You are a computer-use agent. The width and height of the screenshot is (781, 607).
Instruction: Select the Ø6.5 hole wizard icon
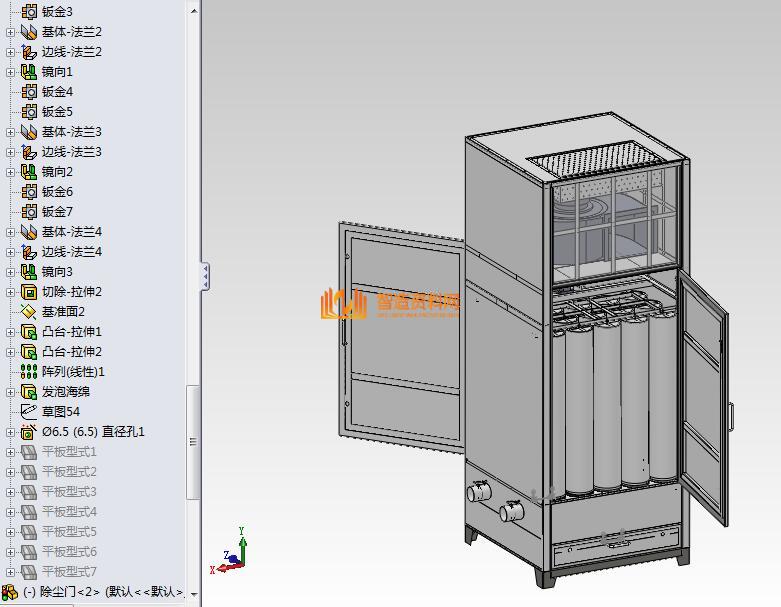click(29, 431)
